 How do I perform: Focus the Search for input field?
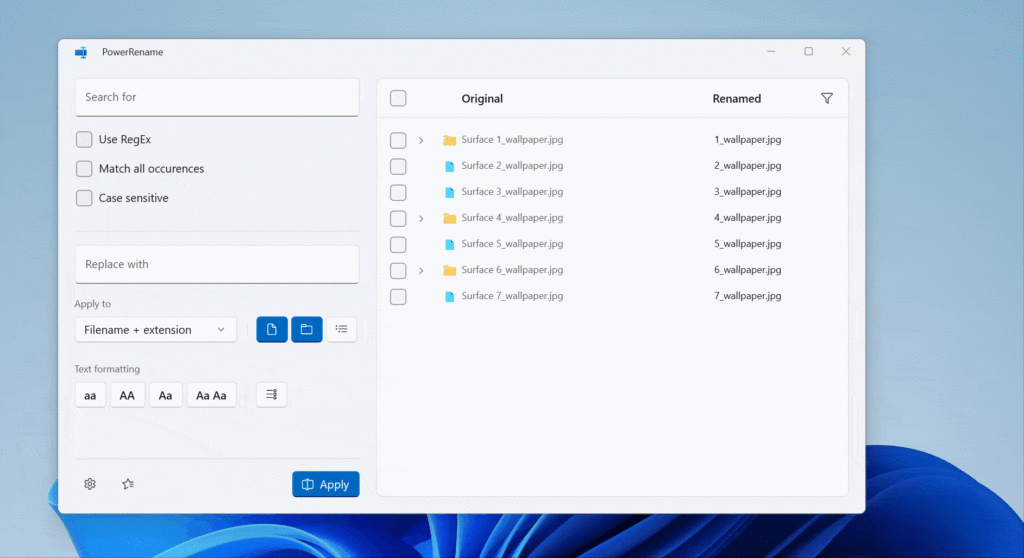[217, 97]
